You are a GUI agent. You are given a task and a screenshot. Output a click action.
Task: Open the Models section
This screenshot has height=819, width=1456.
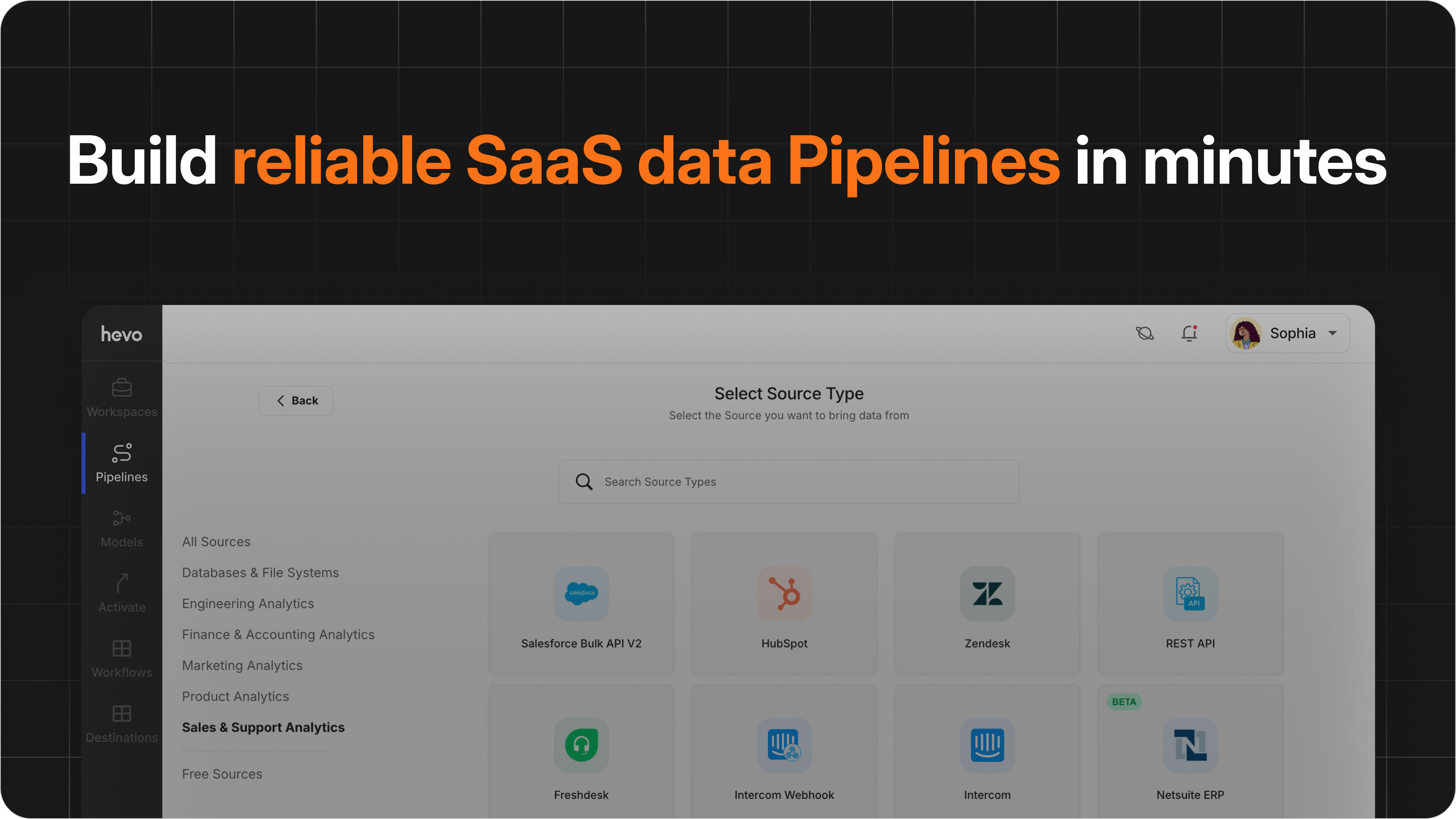coord(121,528)
